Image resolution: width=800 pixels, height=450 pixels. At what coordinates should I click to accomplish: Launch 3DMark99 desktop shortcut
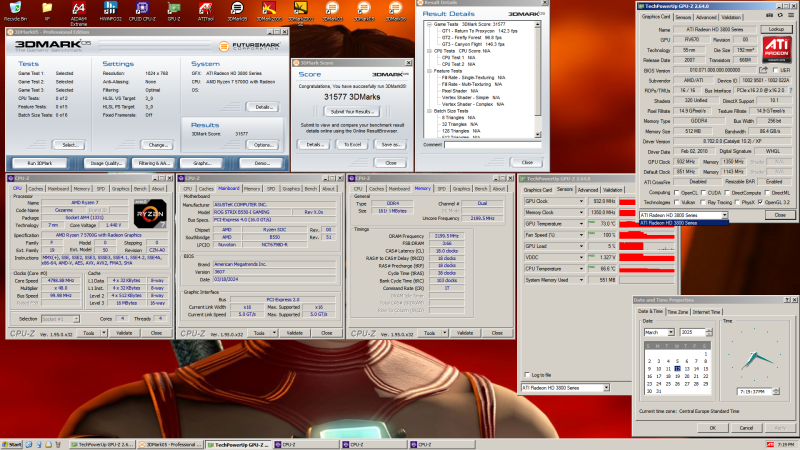(237, 9)
